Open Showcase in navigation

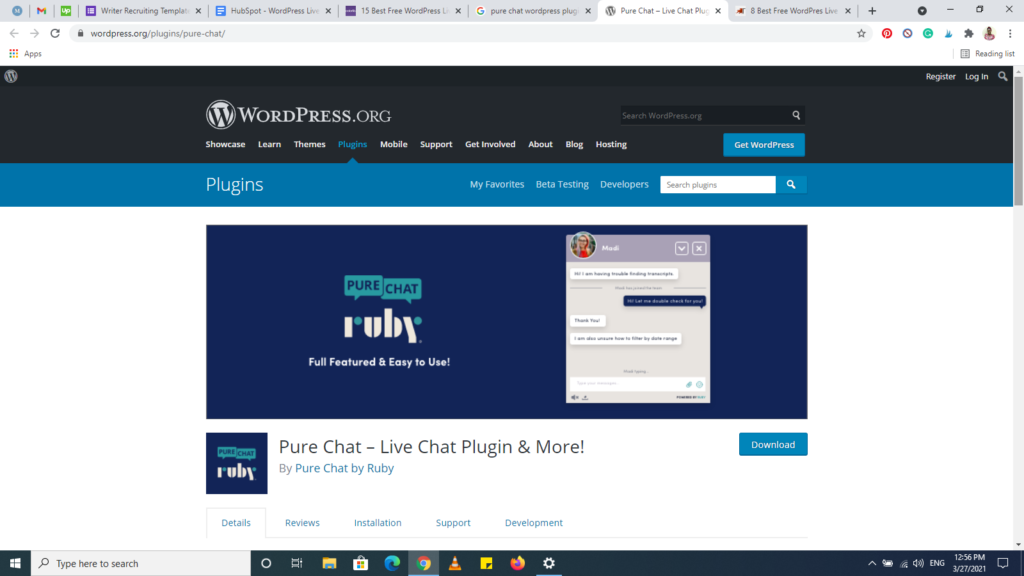point(225,144)
